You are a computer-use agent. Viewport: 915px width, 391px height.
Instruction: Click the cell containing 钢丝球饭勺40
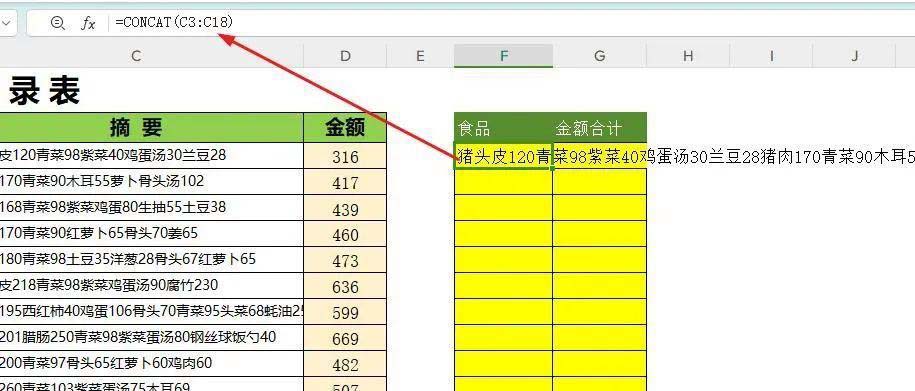pos(151,337)
